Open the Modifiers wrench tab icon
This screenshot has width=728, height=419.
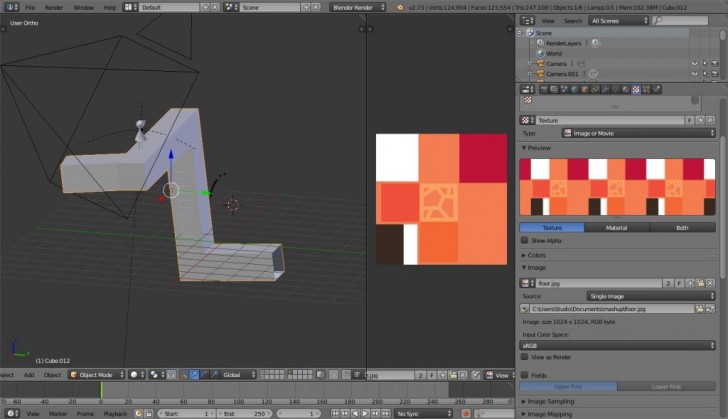click(605, 89)
